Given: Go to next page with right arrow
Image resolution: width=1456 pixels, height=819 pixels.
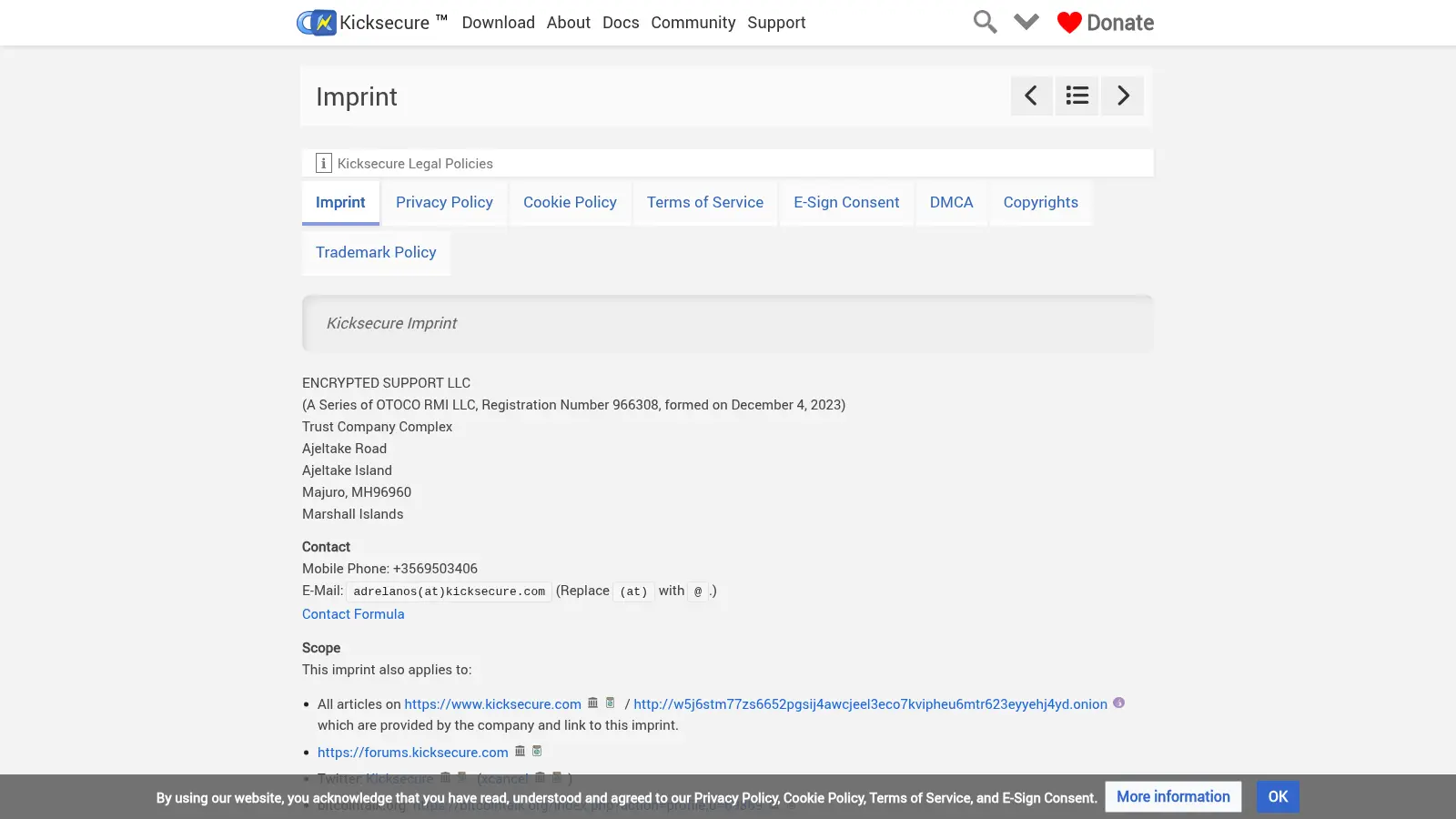Looking at the screenshot, I should point(1123,96).
